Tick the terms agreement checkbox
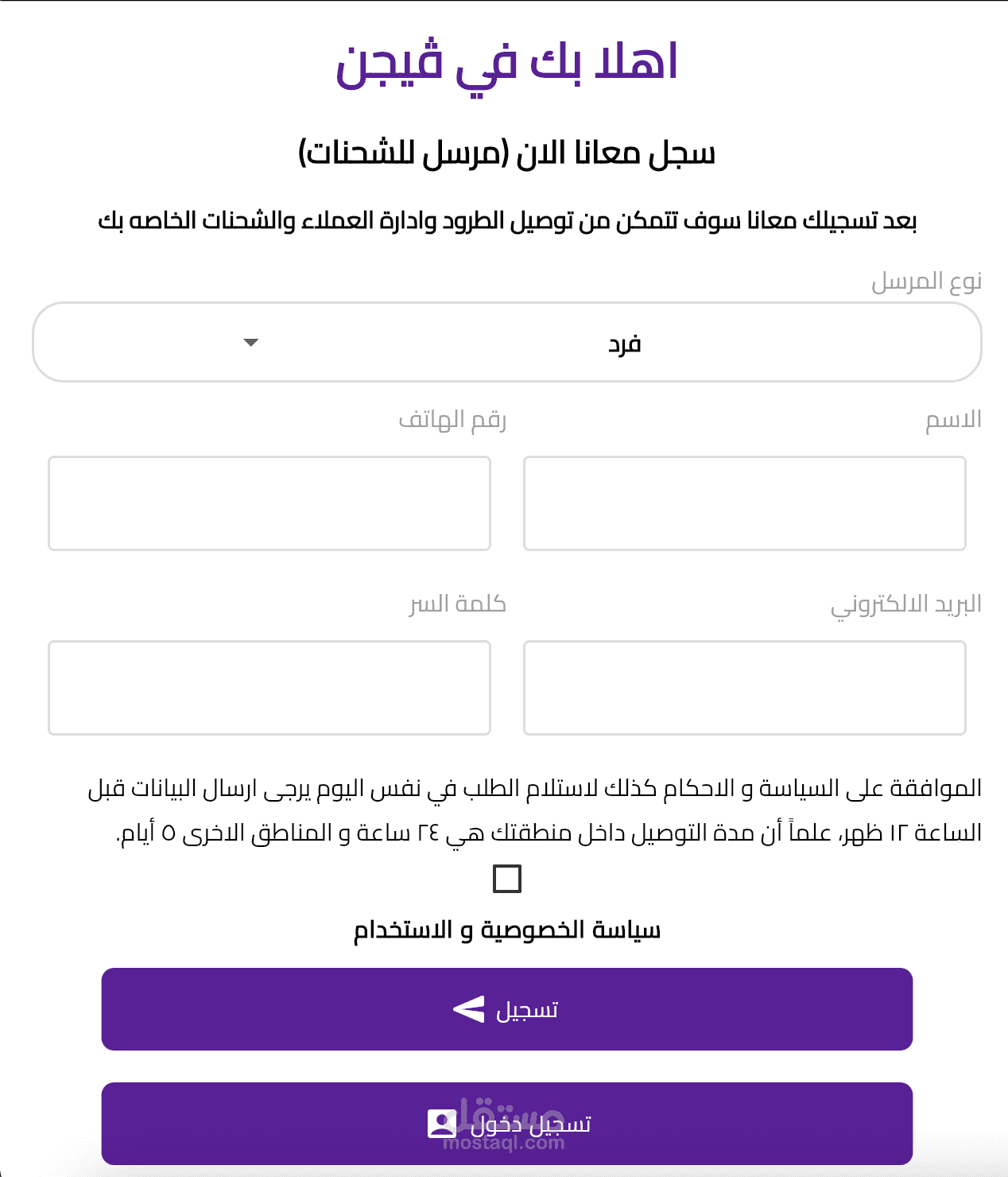 pyautogui.click(x=507, y=879)
